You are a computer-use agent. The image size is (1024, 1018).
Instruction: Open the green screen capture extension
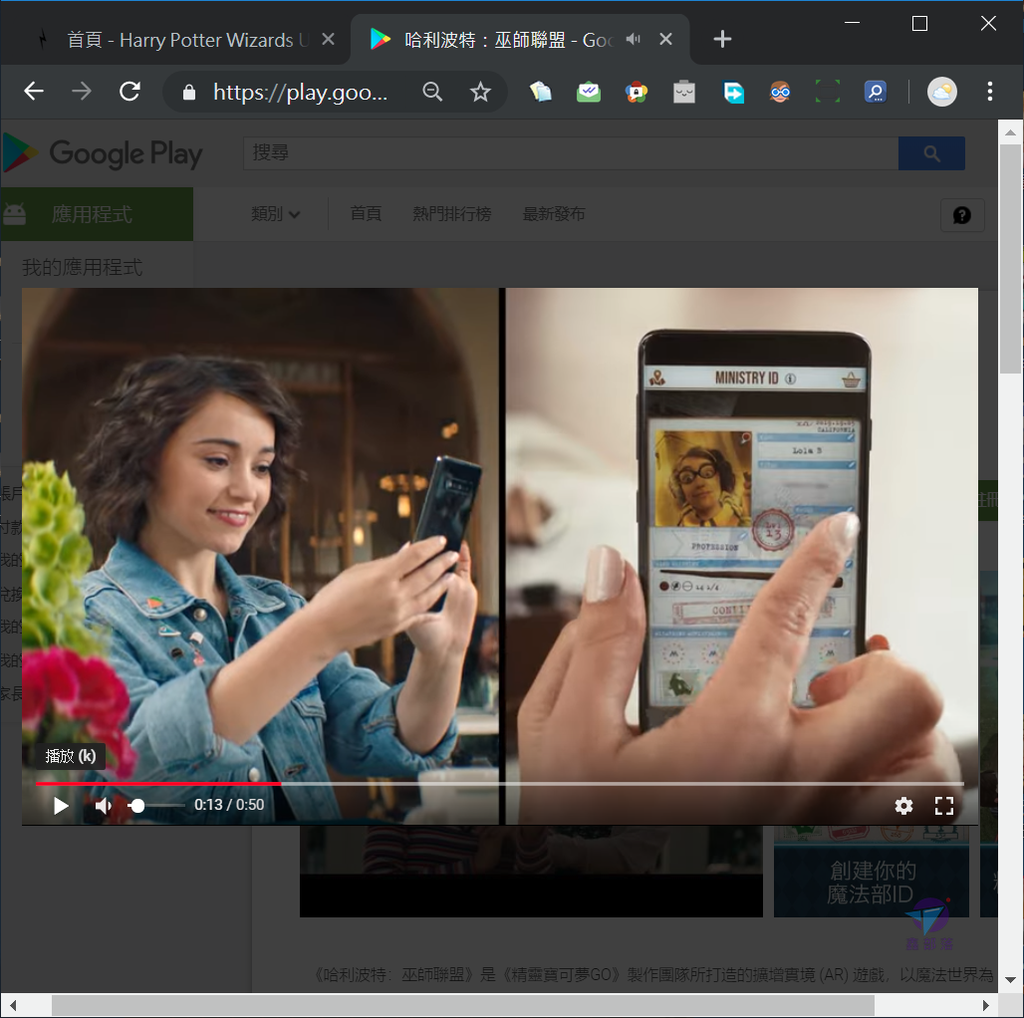point(827,91)
